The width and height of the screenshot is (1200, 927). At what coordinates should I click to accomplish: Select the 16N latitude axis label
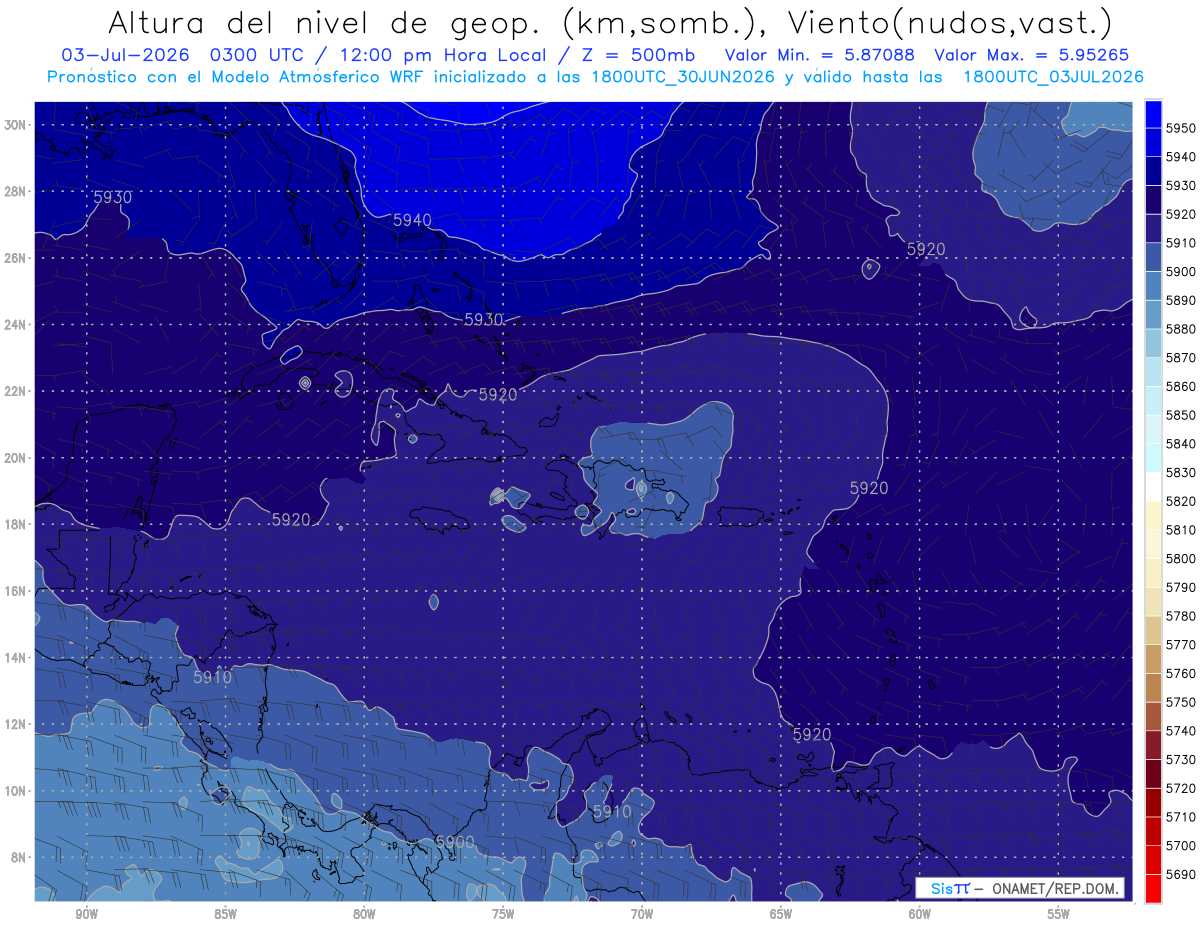point(16,591)
